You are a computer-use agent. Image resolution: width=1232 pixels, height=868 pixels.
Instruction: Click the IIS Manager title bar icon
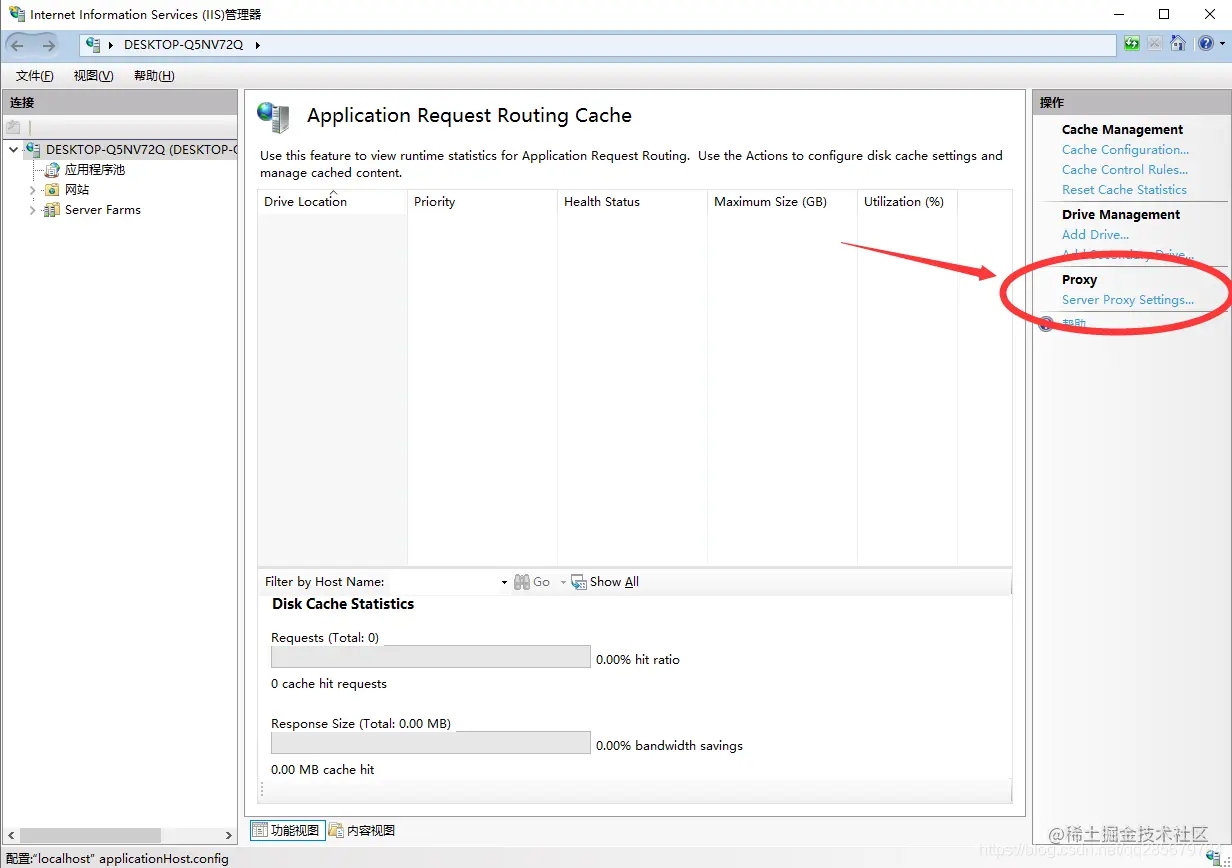[x=17, y=14]
